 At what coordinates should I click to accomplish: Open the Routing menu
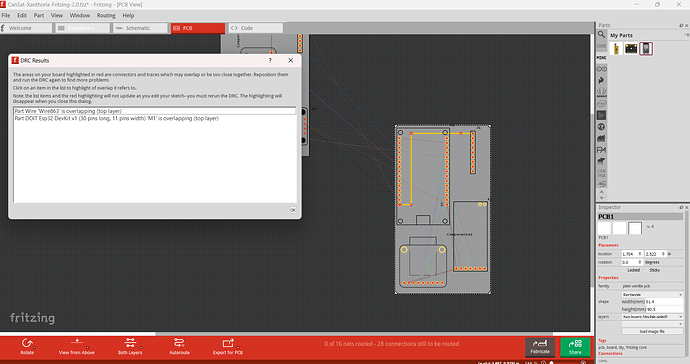pos(106,15)
